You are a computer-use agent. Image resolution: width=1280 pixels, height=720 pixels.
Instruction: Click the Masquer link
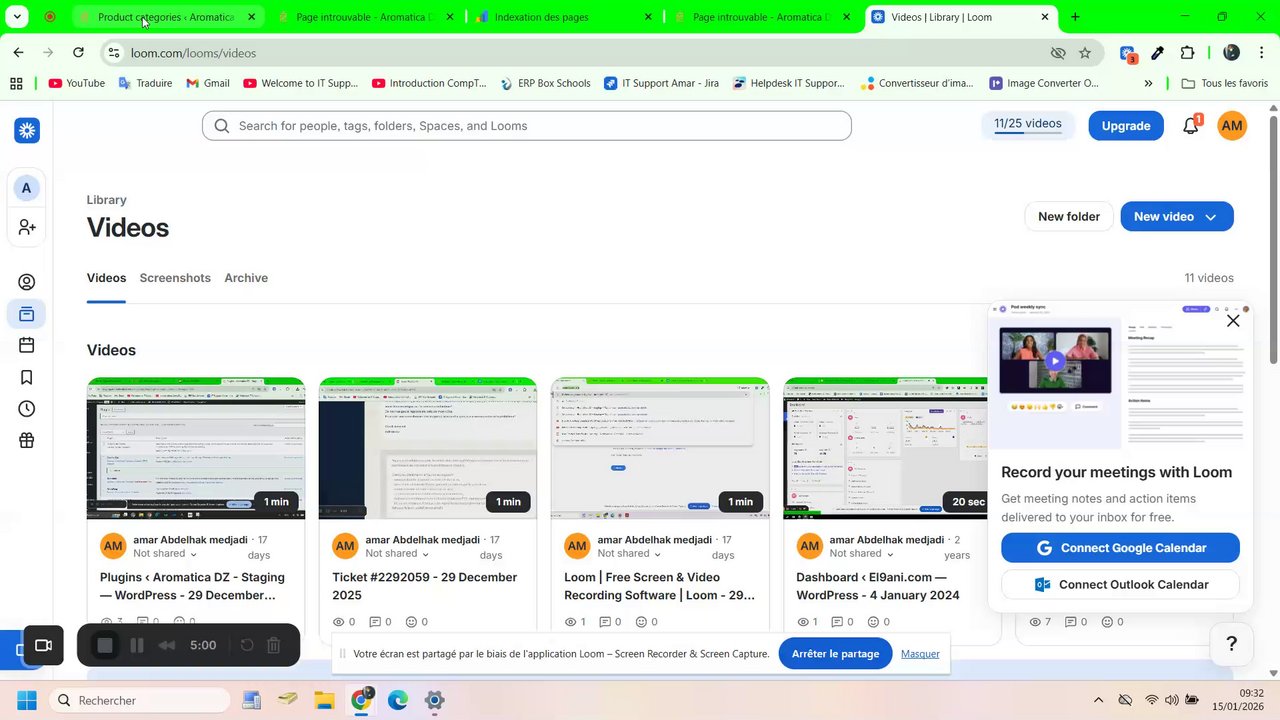tap(920, 654)
